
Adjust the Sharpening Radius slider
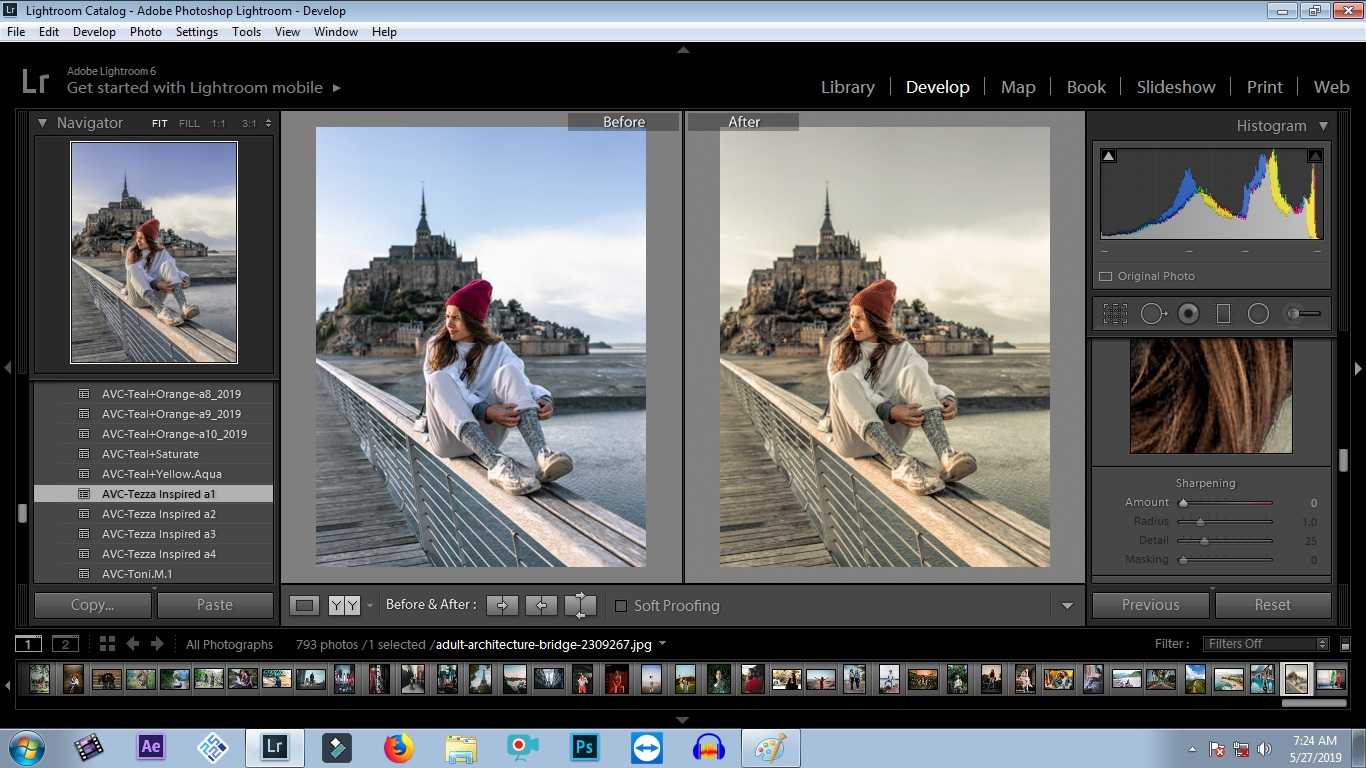[x=1200, y=522]
